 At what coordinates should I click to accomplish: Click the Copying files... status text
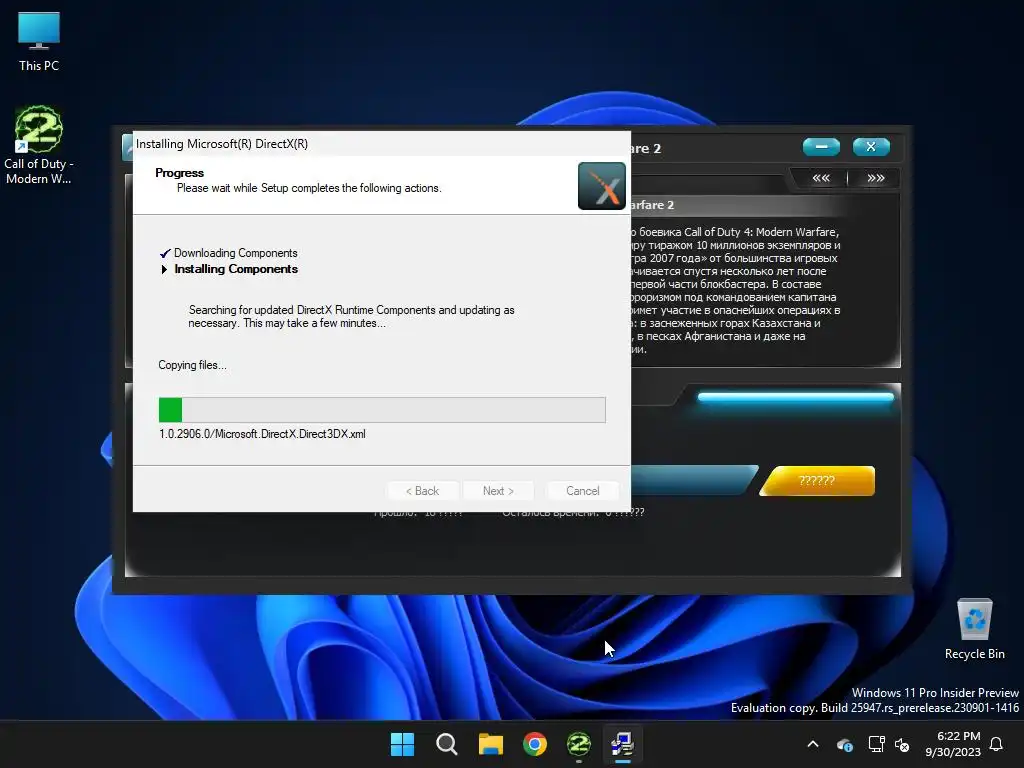click(x=193, y=365)
